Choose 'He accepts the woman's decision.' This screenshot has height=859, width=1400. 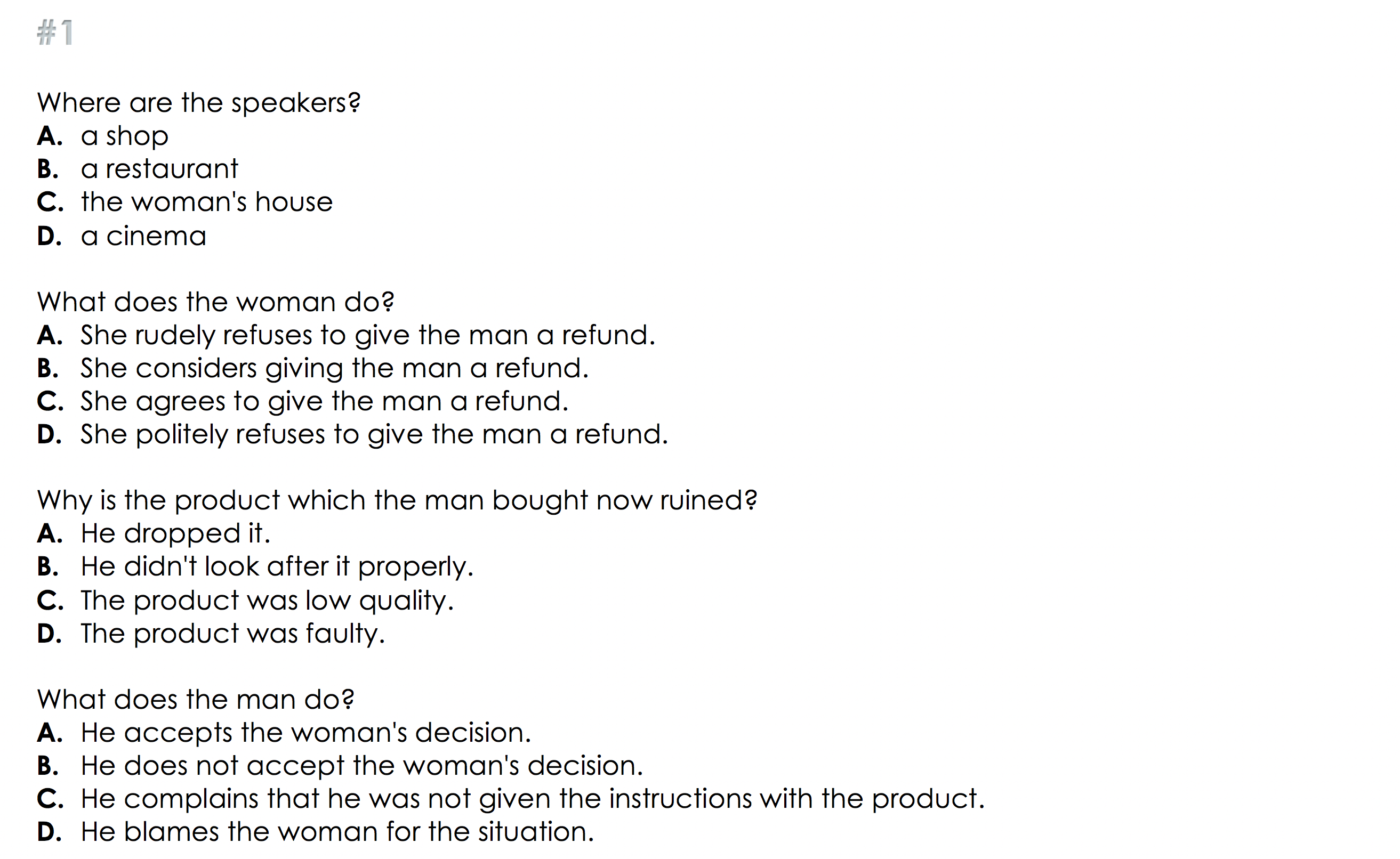305,733
